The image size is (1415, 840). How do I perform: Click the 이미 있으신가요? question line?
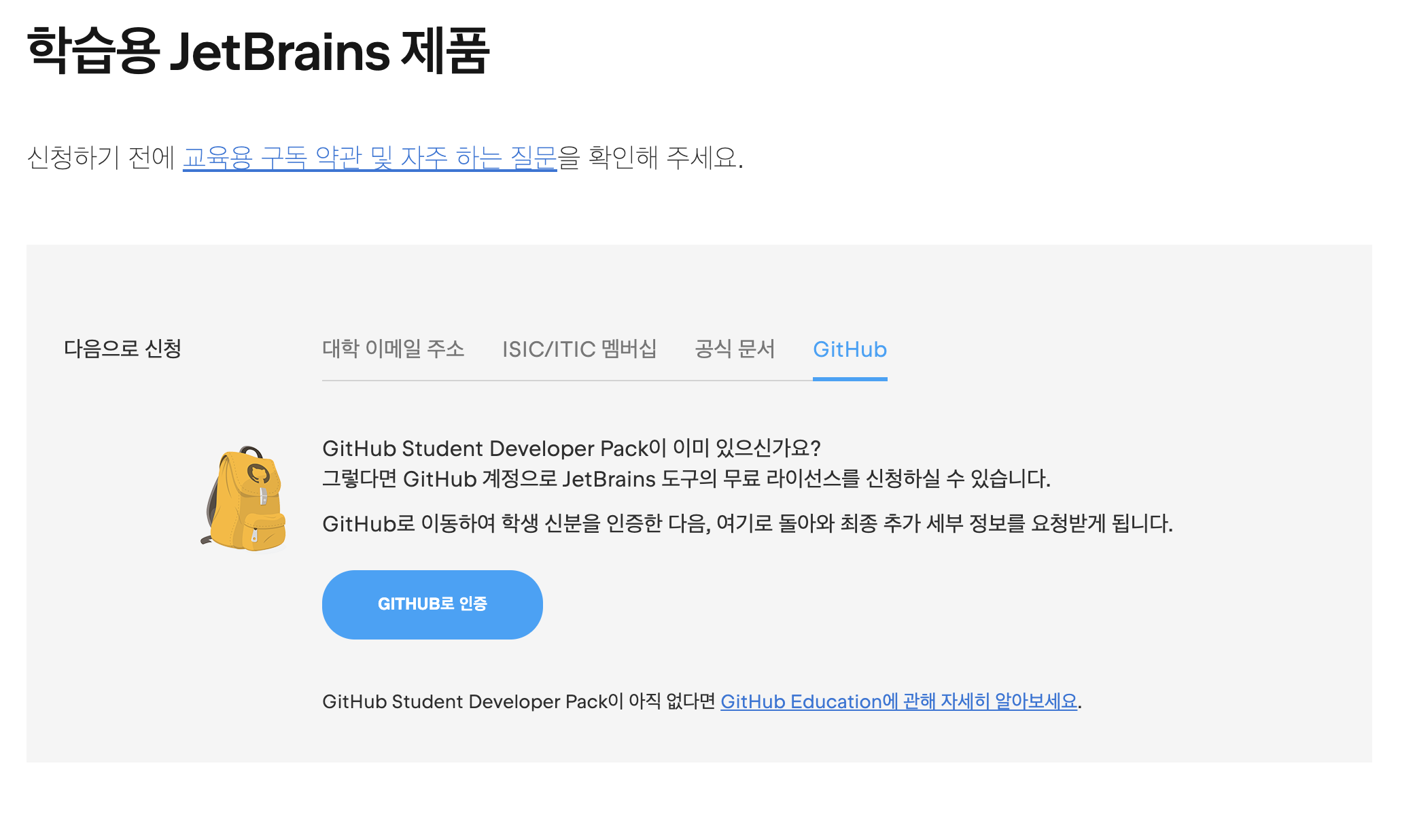[x=571, y=449]
